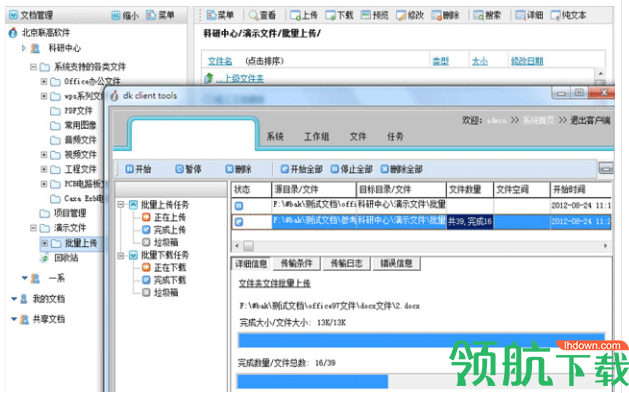Click the 查看 view toolbar icon
The height and width of the screenshot is (393, 629).
(254, 15)
